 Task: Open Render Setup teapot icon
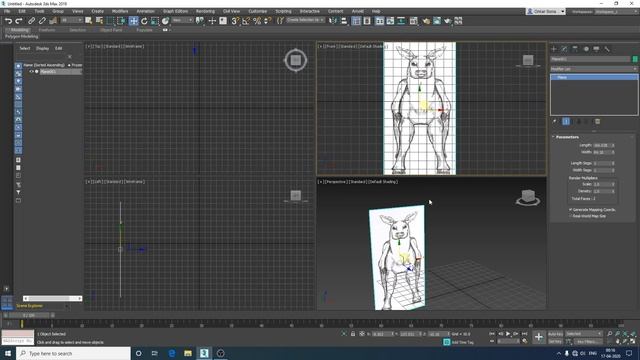(x=426, y=21)
